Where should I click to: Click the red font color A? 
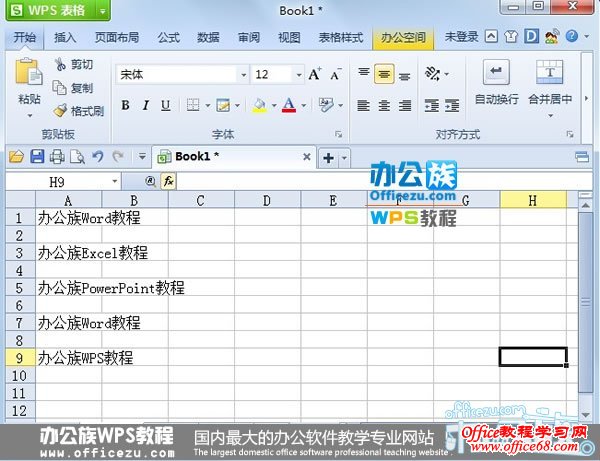(289, 105)
